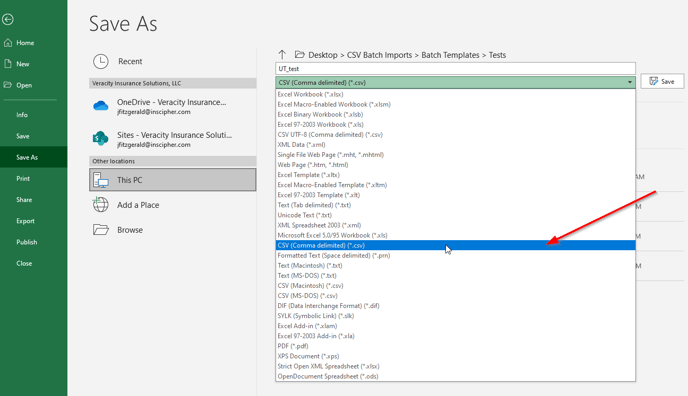Click the back arrow circle icon
The height and width of the screenshot is (396, 688).
tap(7, 19)
